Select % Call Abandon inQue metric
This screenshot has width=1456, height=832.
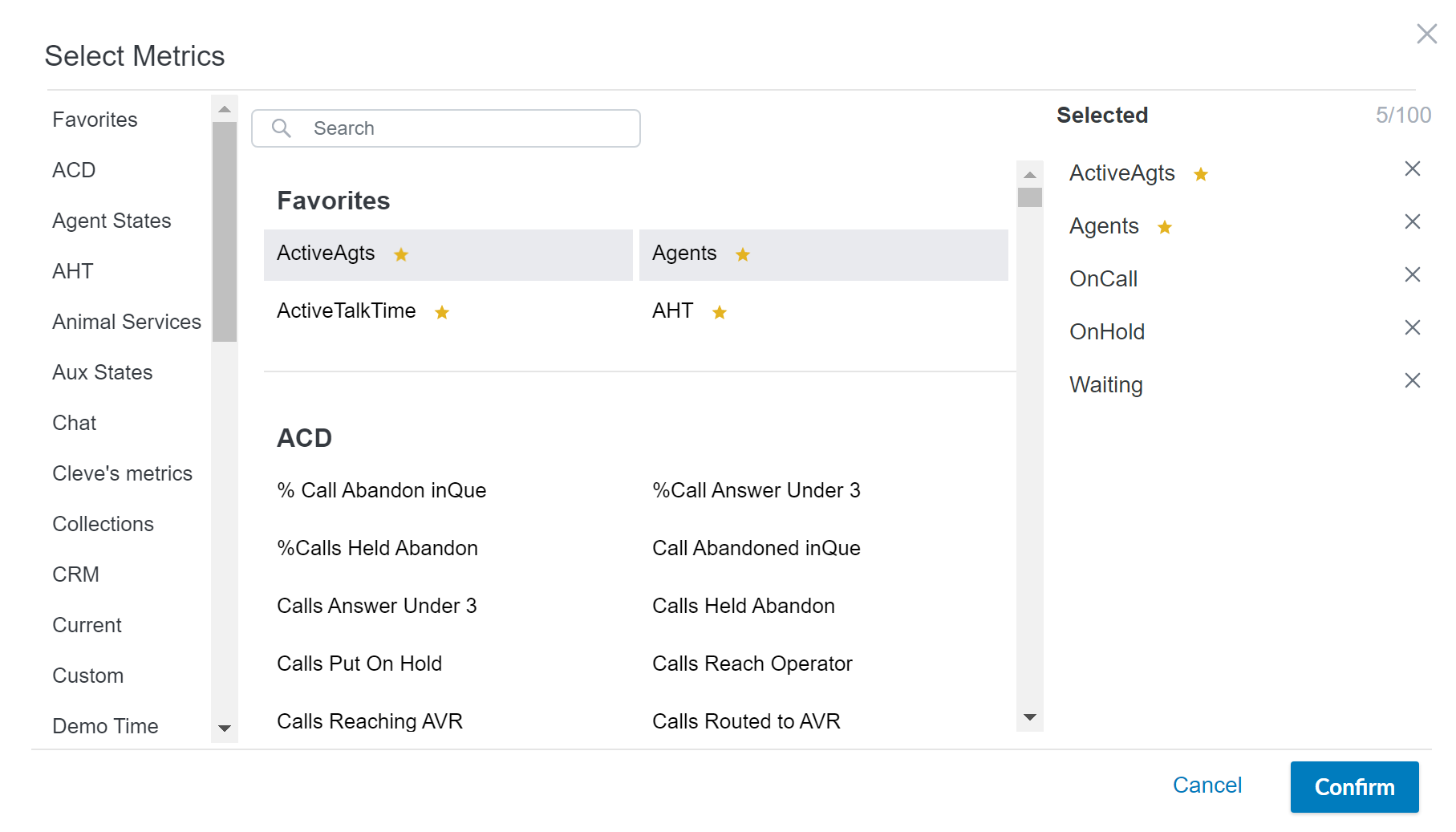[382, 490]
